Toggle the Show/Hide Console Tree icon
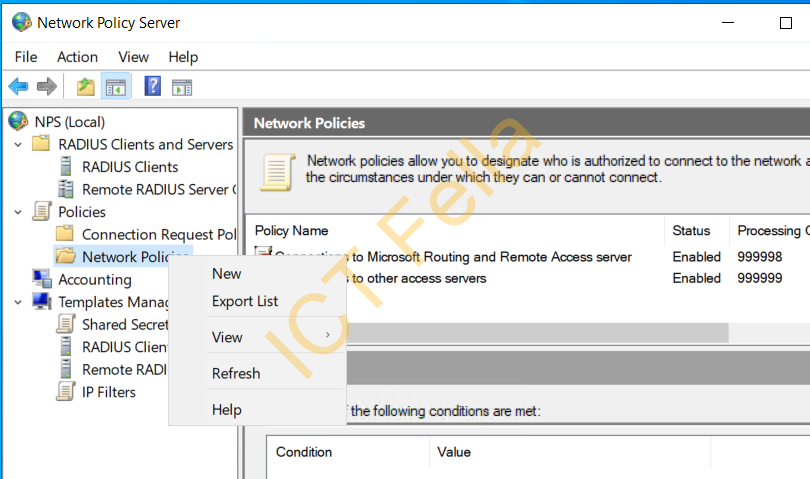The height and width of the screenshot is (479, 810). tap(116, 87)
